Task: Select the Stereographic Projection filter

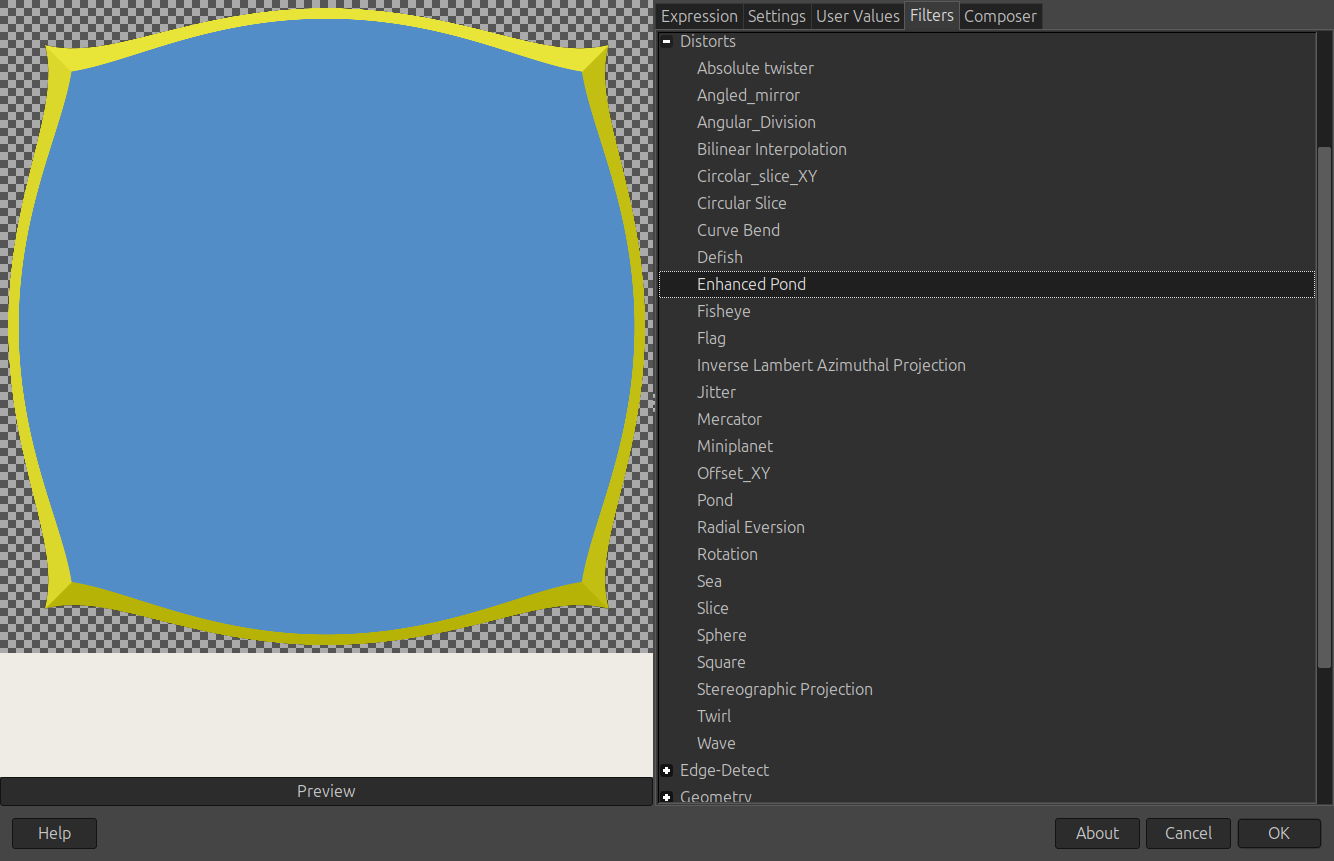Action: coord(785,689)
